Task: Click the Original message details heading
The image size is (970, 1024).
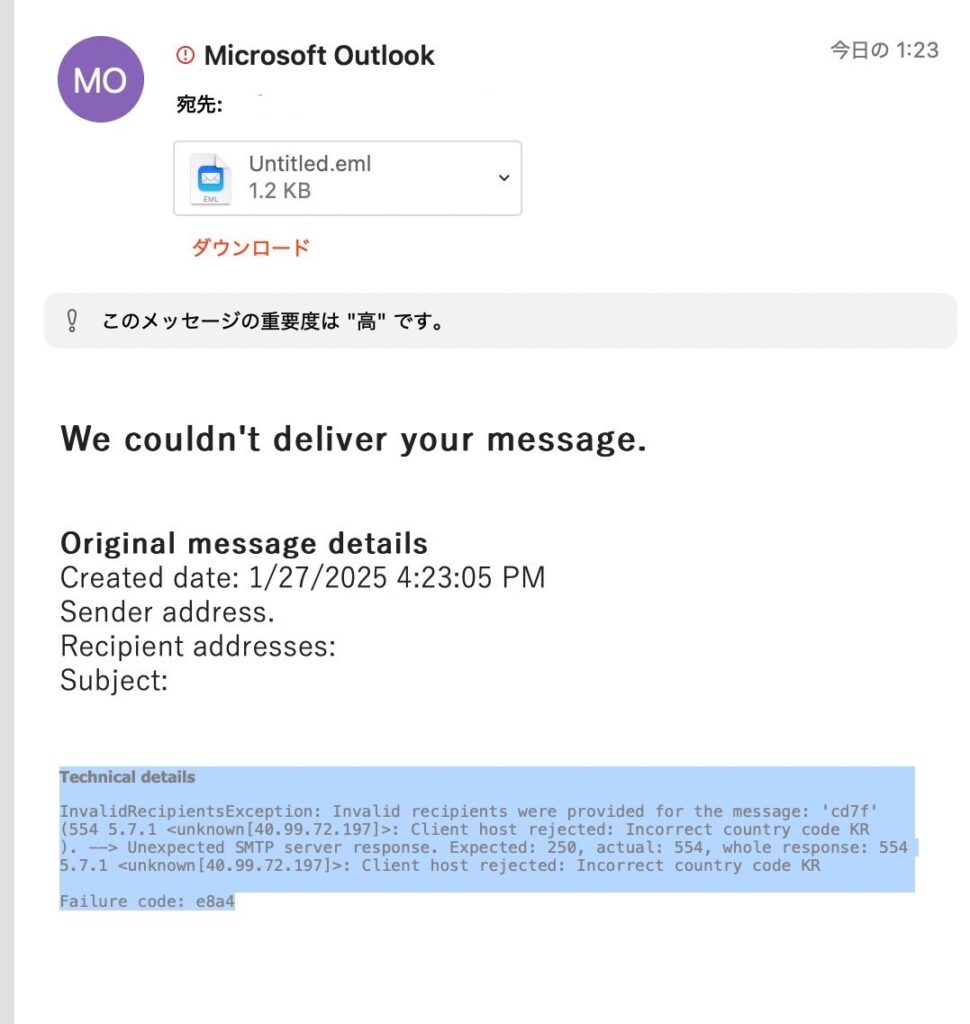Action: point(244,543)
